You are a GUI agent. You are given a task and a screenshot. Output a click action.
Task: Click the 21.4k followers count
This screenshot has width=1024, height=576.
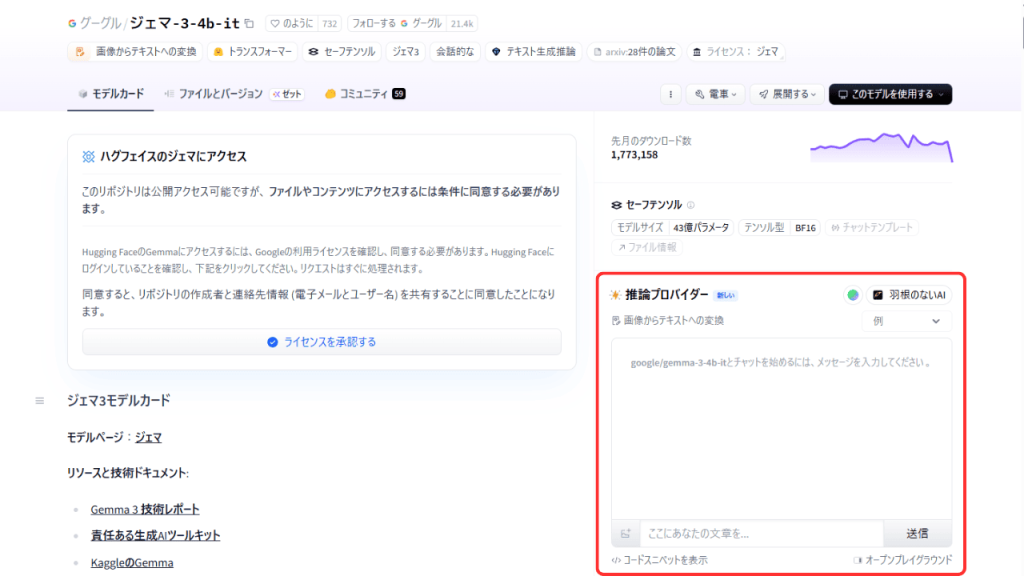462,24
